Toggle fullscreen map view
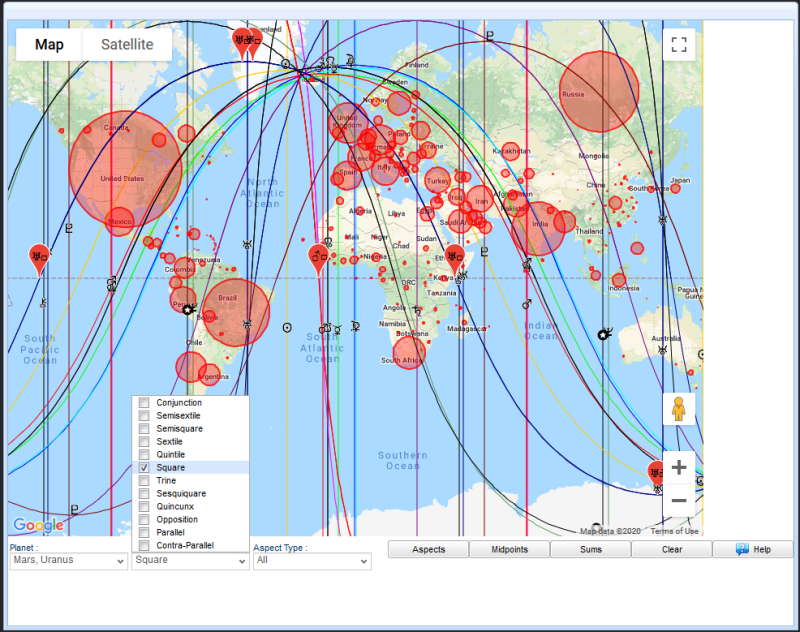 coord(679,45)
